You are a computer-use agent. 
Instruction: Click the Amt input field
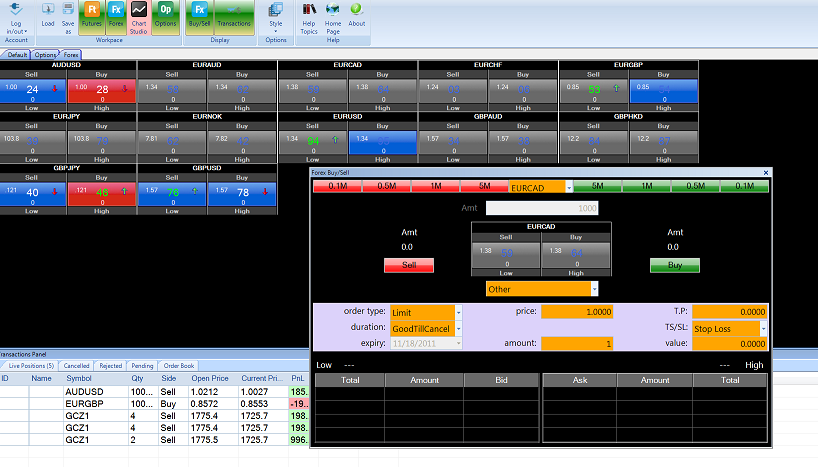(542, 208)
